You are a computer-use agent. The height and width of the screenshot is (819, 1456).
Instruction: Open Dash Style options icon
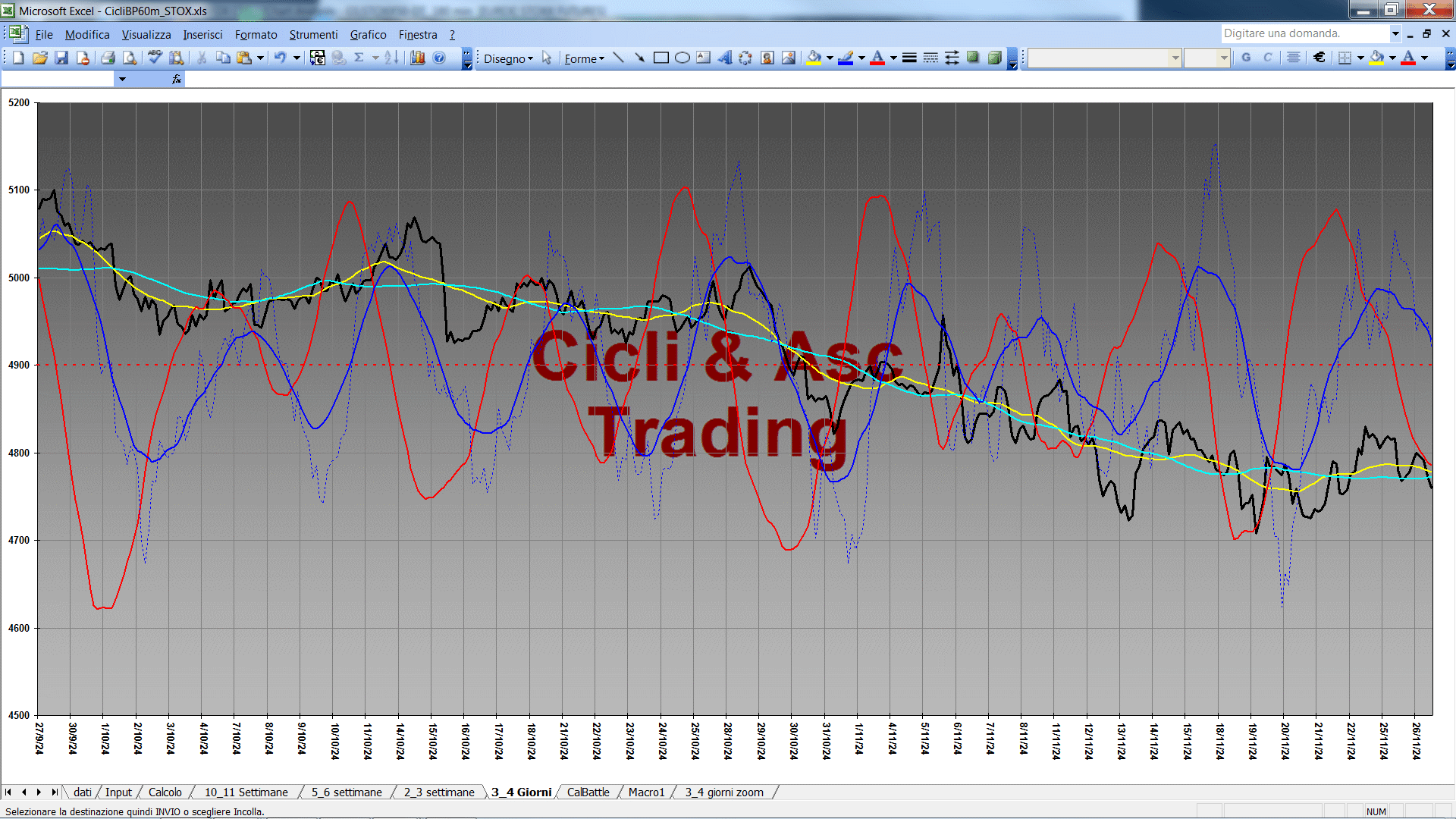[x=931, y=58]
